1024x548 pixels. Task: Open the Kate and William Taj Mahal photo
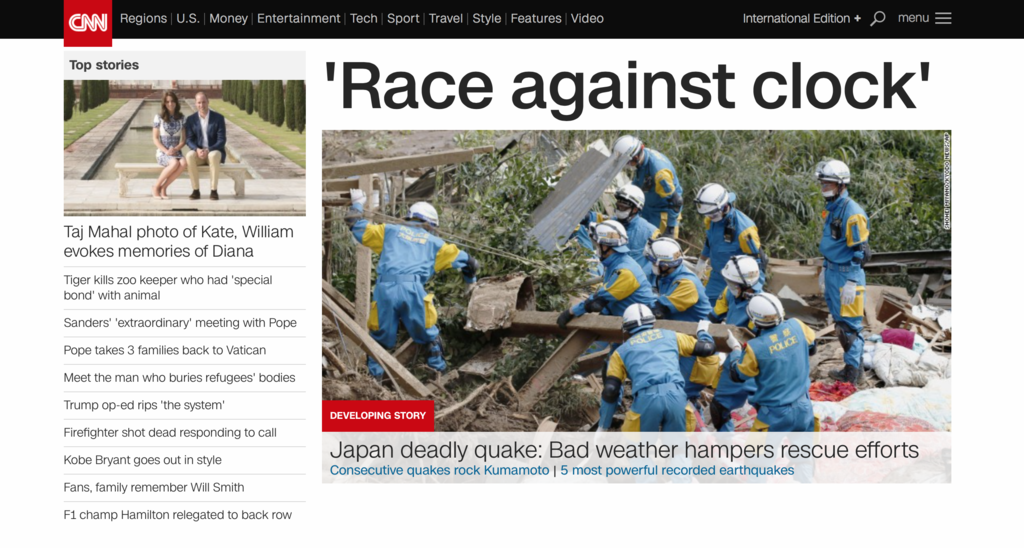(x=184, y=148)
